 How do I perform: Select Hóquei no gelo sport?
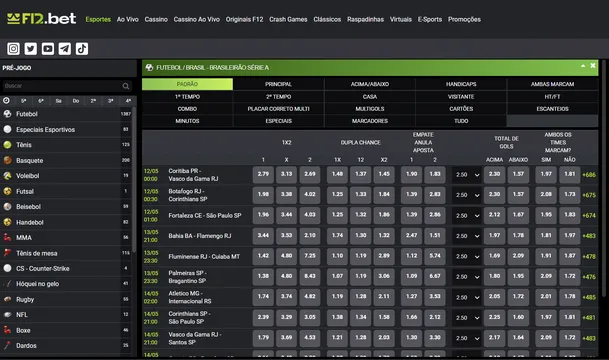(66, 284)
